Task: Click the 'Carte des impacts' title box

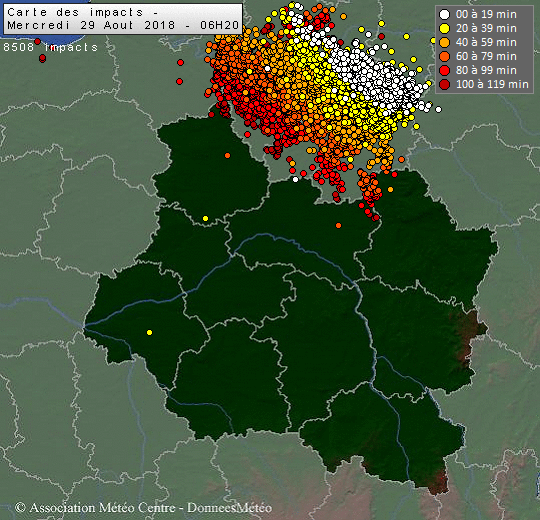Action: (123, 19)
